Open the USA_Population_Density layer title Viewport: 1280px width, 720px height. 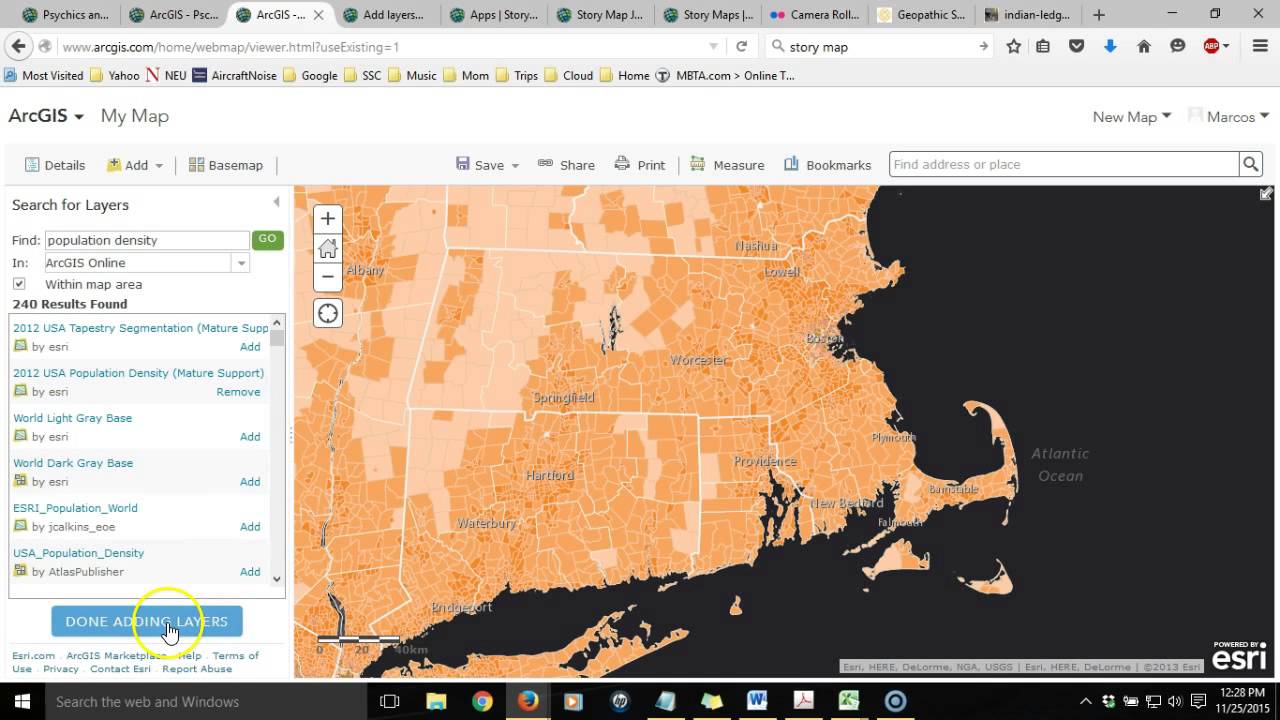point(78,553)
